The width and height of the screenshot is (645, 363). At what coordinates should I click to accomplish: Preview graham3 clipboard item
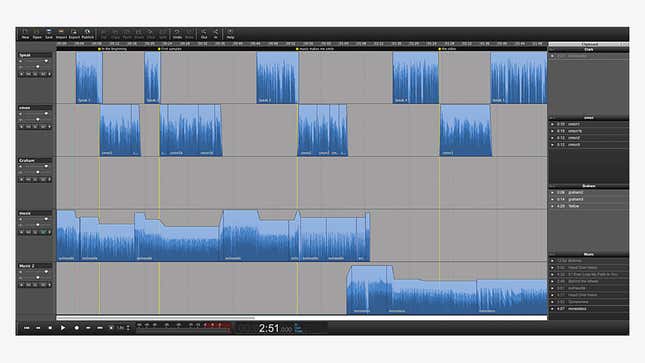553,199
